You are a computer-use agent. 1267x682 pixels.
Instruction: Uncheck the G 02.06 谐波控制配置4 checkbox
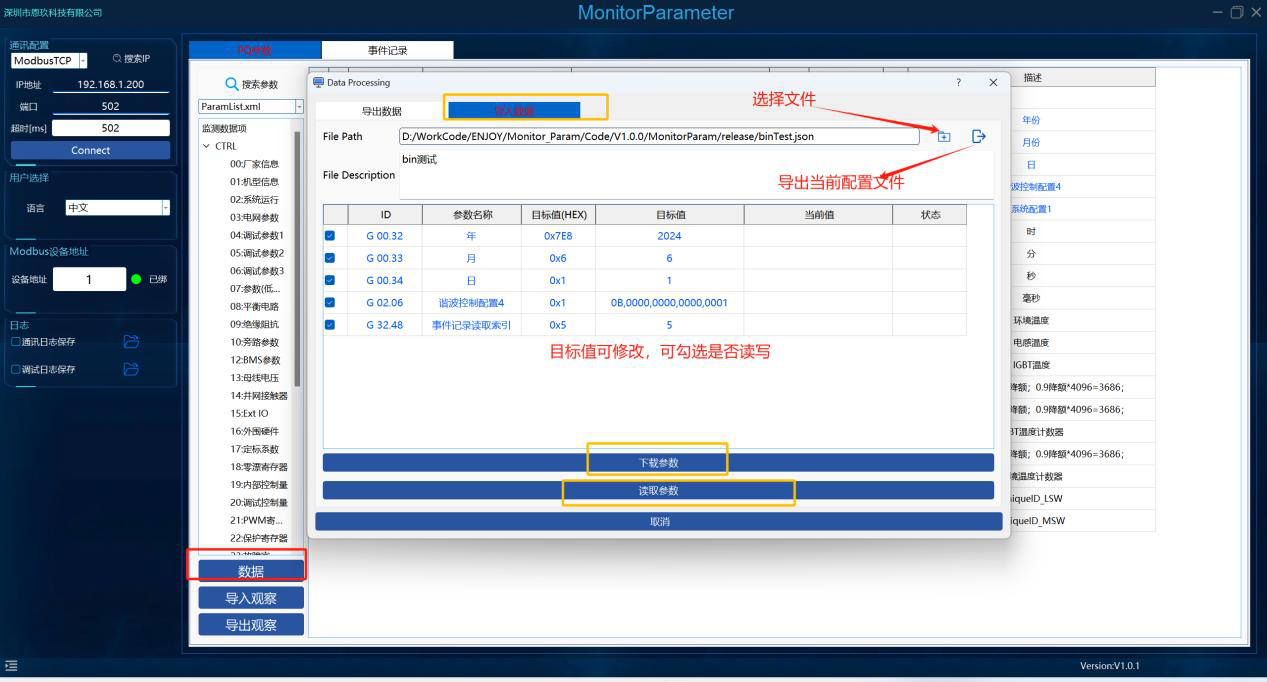coord(330,302)
